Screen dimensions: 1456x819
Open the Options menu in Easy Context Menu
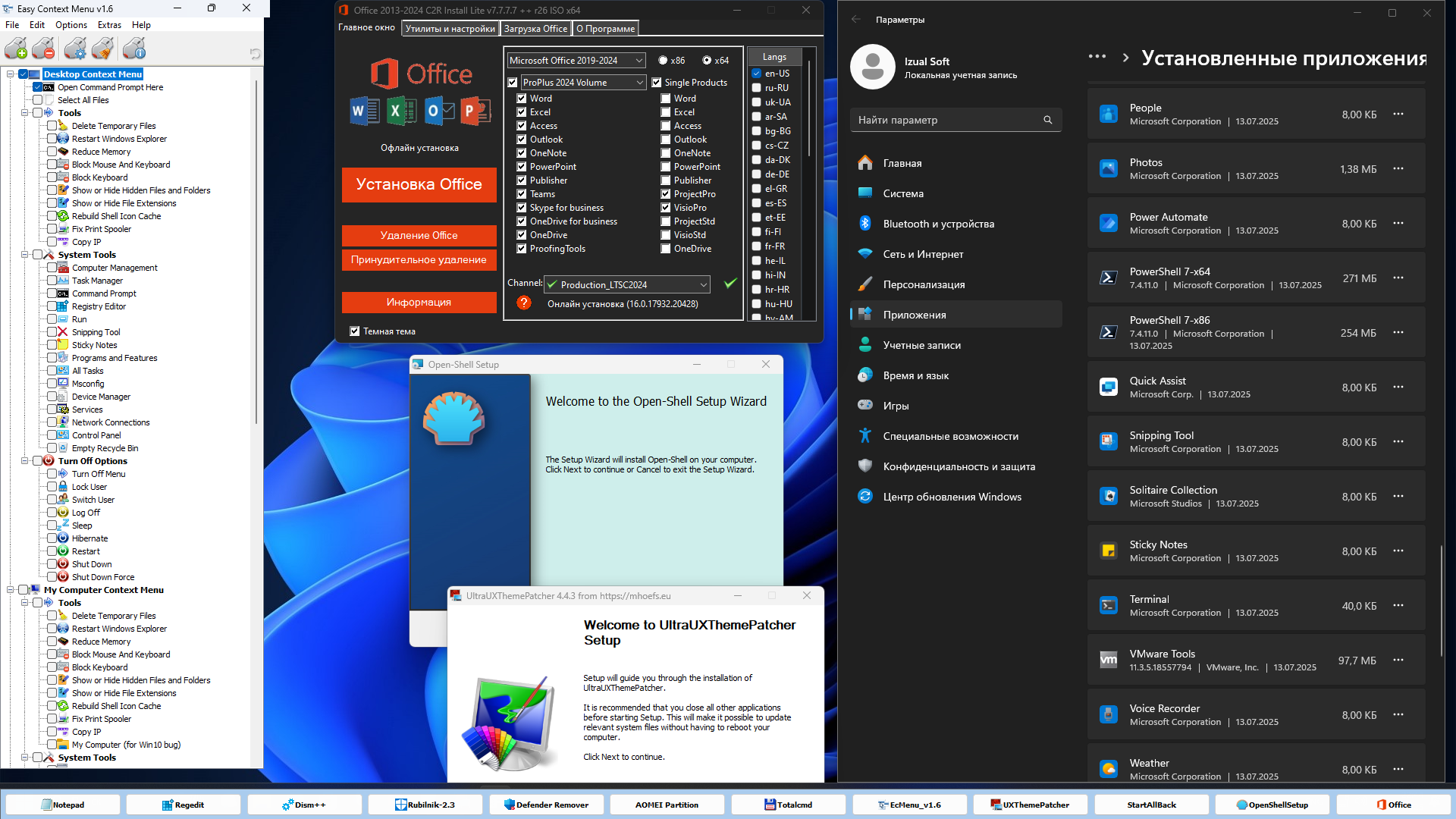[x=71, y=25]
